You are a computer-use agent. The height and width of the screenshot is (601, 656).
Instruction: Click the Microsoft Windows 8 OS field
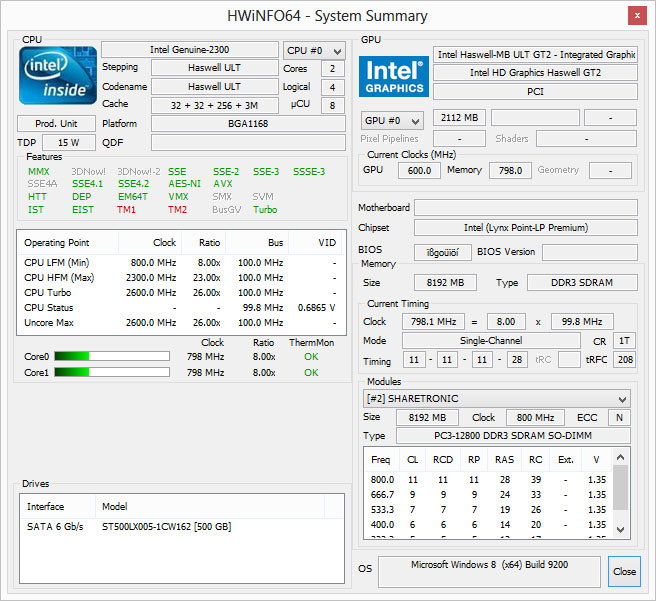coord(489,571)
